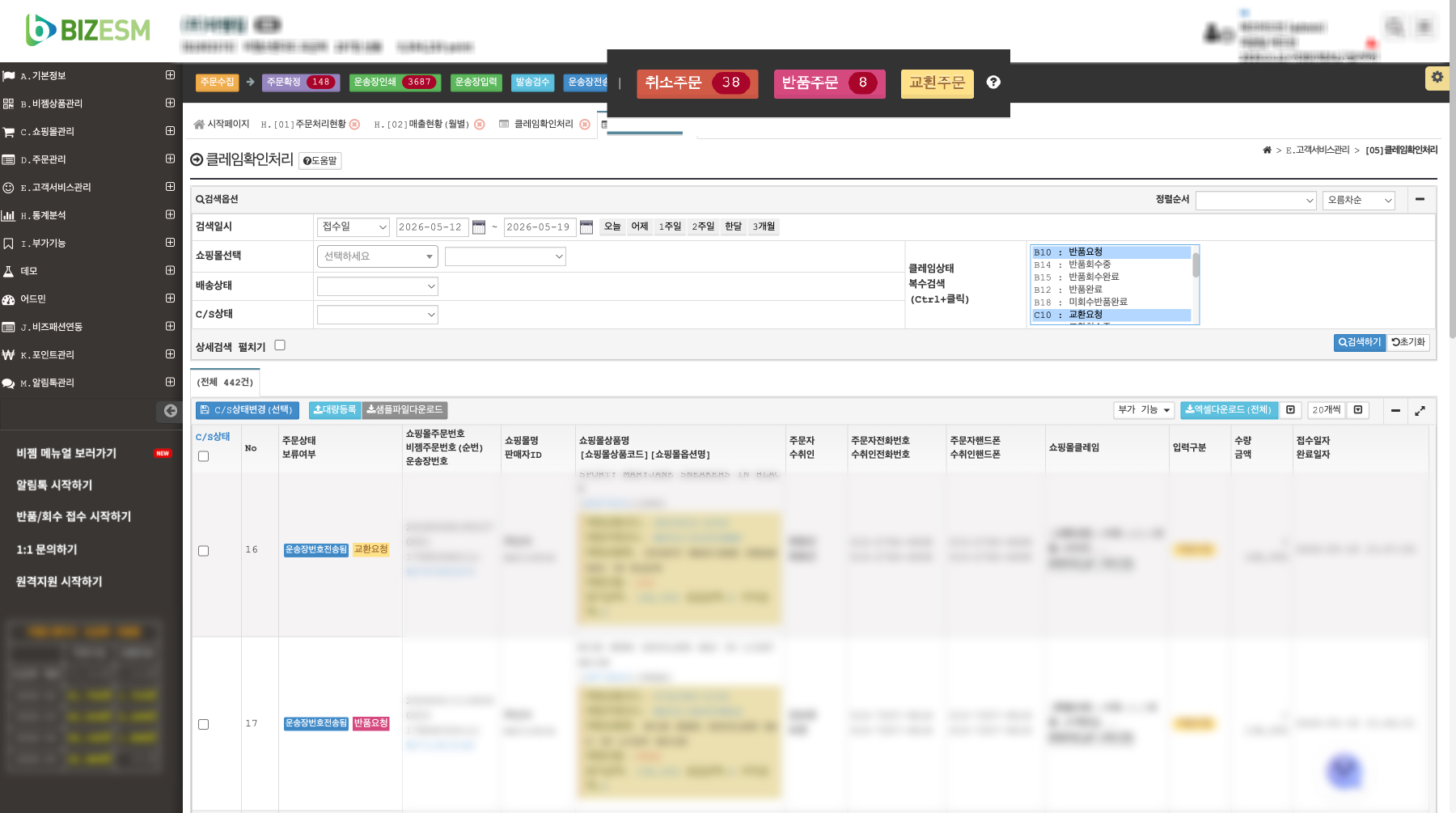Viewport: 1456px width, 813px height.
Task: Open the C/S상태 filter dropdown
Action: click(x=378, y=315)
